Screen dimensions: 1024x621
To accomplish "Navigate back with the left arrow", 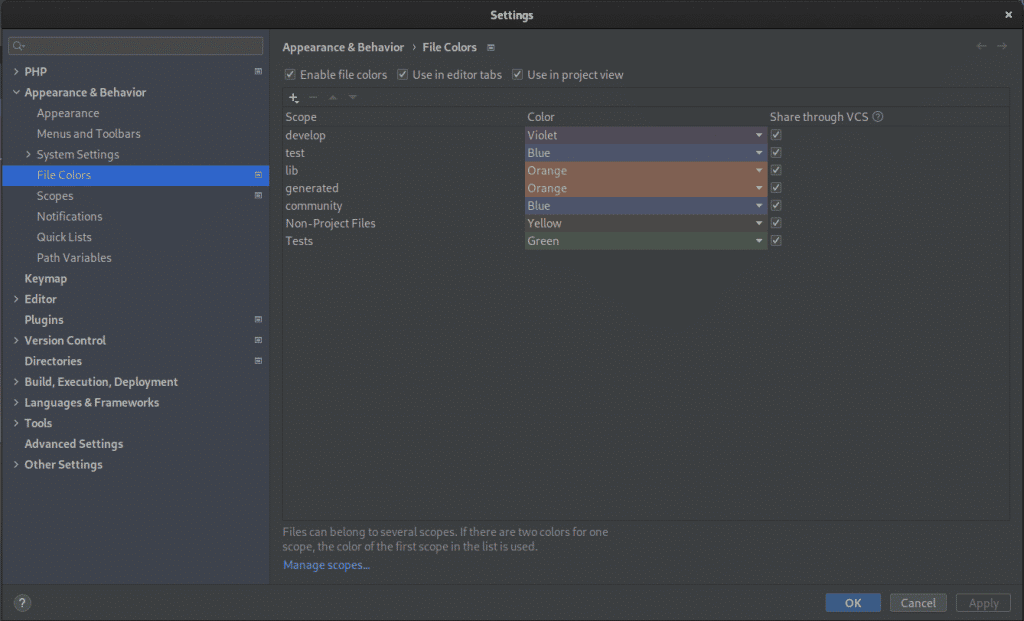I will click(982, 46).
